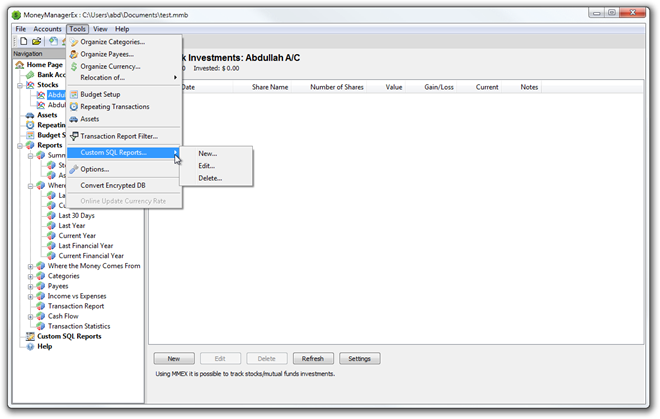The width and height of the screenshot is (660, 419).
Task: Open the Accounts menu
Action: [x=48, y=29]
